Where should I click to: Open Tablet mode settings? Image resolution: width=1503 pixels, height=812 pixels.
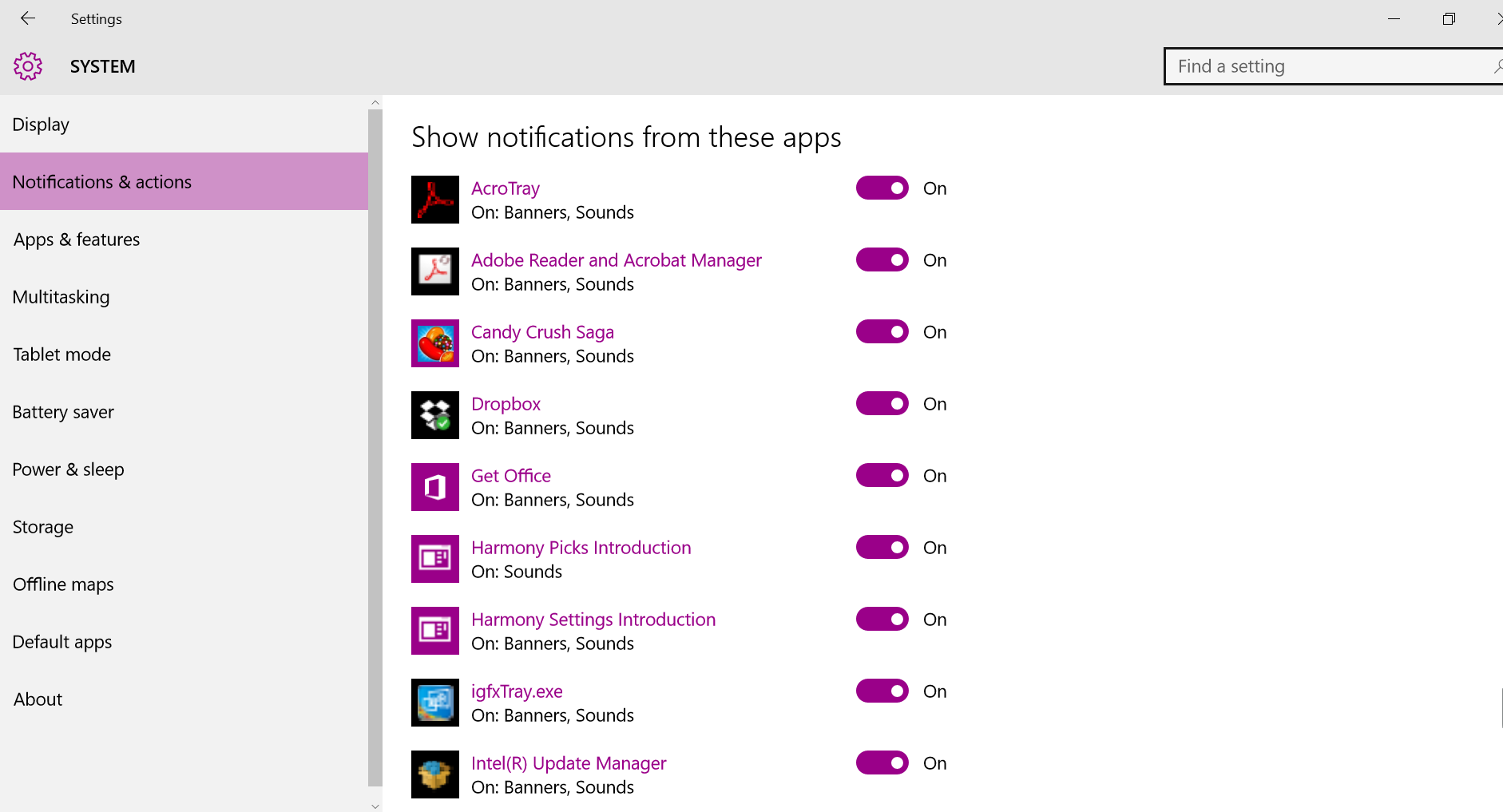184,355
